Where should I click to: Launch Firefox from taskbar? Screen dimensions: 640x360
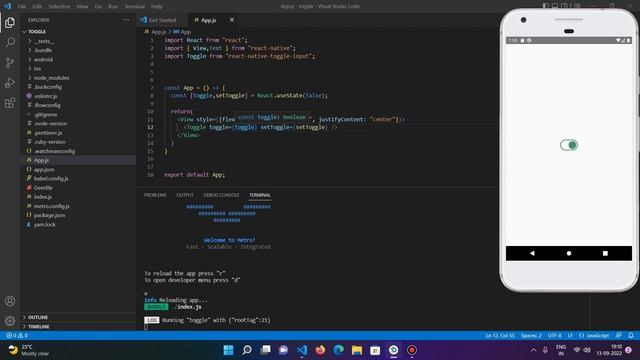pyautogui.click(x=320, y=350)
